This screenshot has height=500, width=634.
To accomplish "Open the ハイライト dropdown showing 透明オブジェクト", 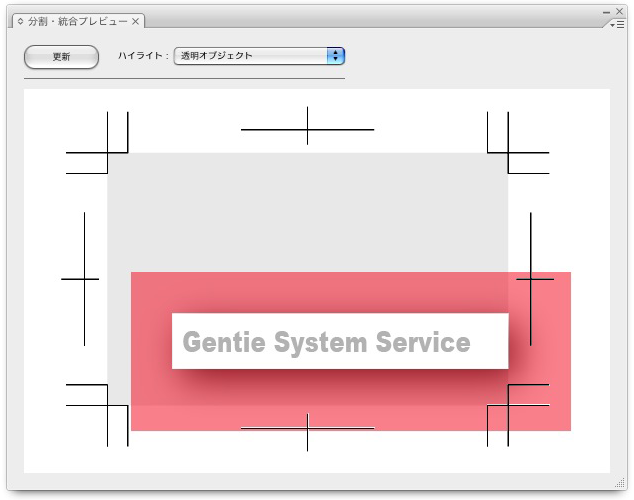I will [259, 56].
